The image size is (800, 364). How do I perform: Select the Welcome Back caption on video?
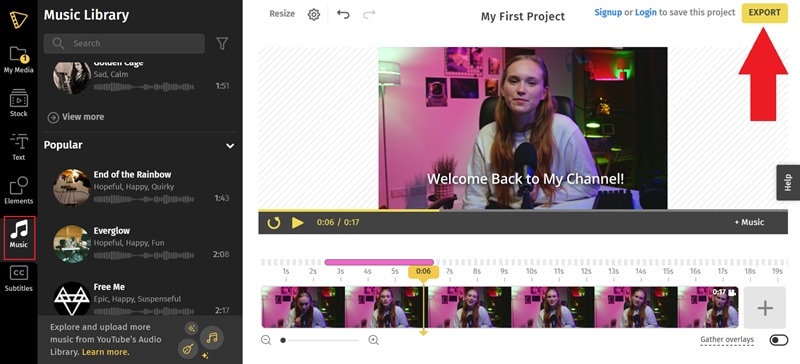[x=525, y=179]
